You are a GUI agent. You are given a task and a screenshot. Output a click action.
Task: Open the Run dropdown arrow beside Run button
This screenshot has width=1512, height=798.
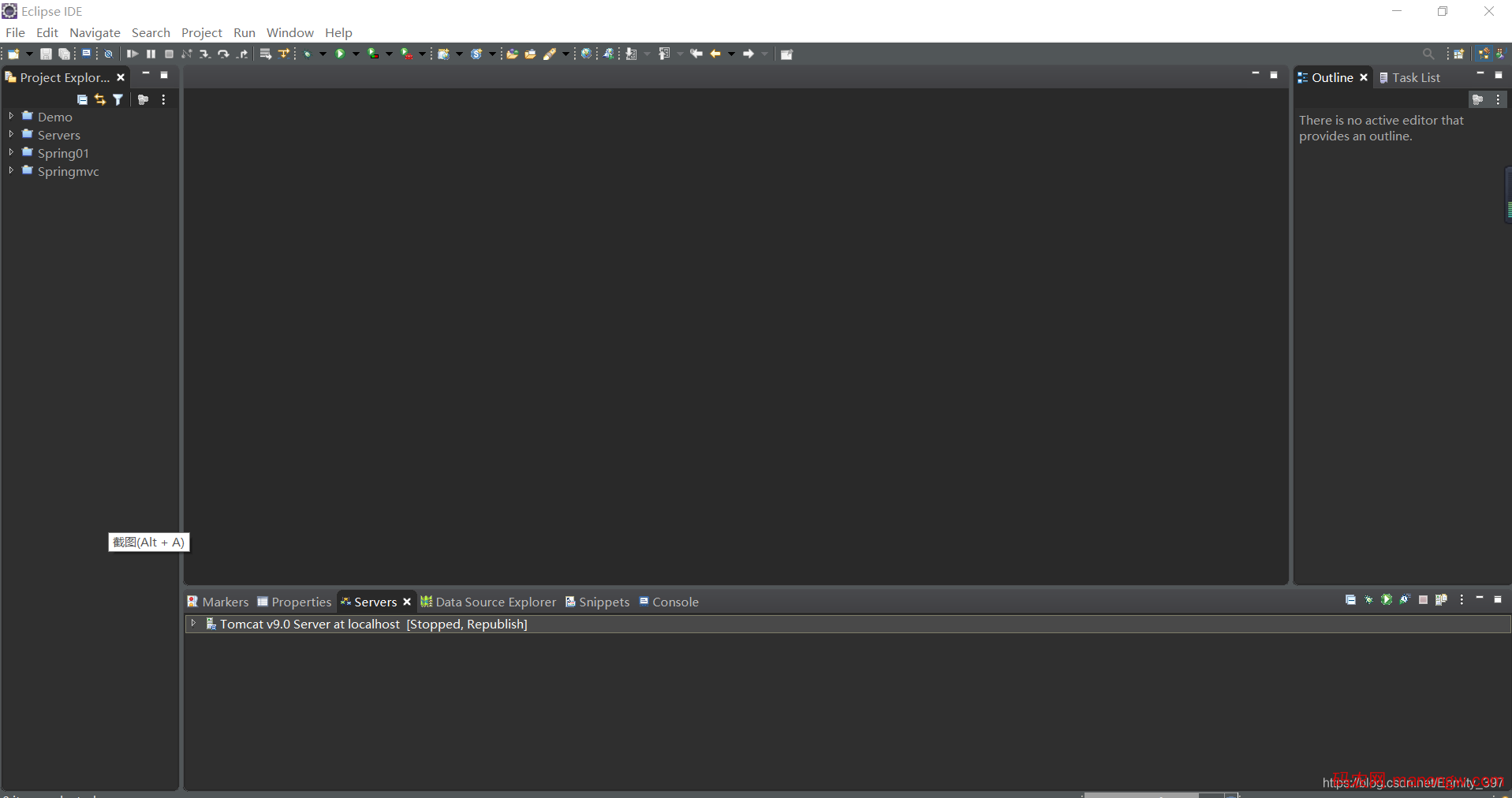click(x=356, y=54)
